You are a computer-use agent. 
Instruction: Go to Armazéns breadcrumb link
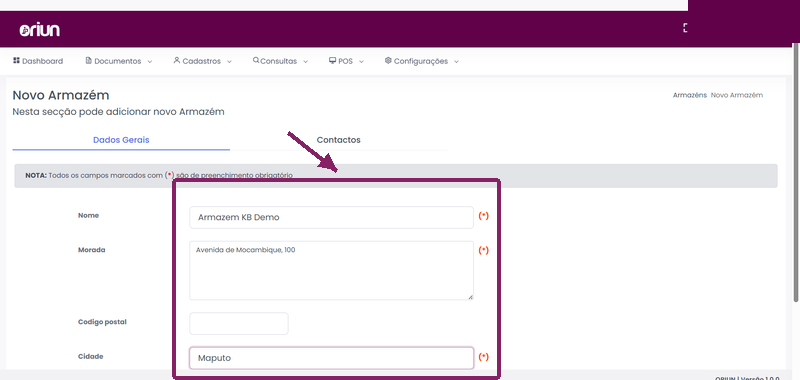(x=690, y=95)
